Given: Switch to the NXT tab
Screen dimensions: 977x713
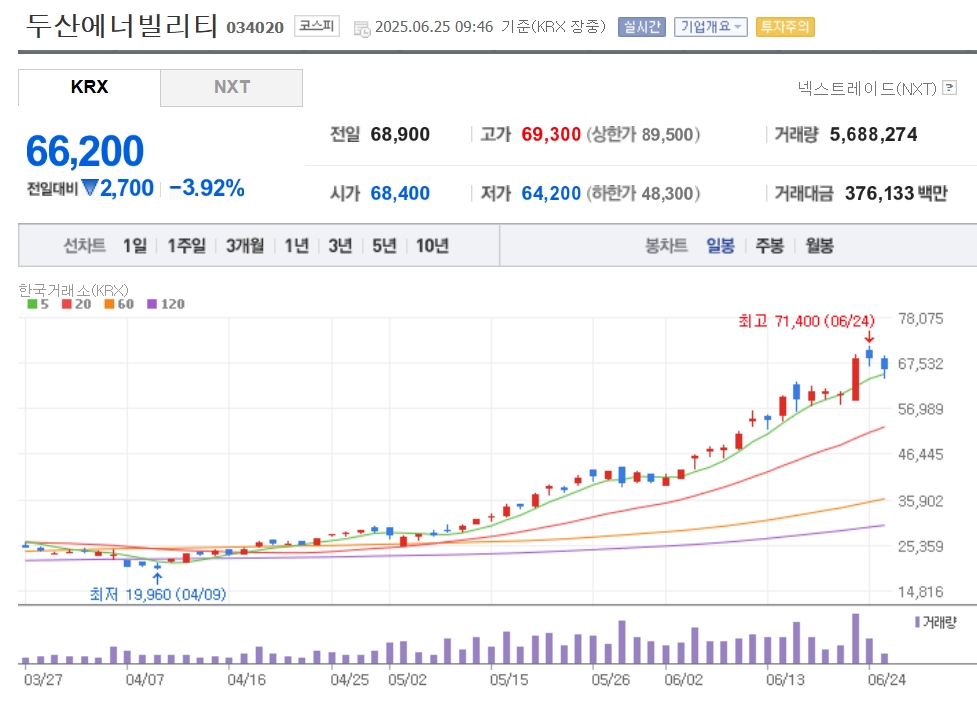Looking at the screenshot, I should 232,87.
